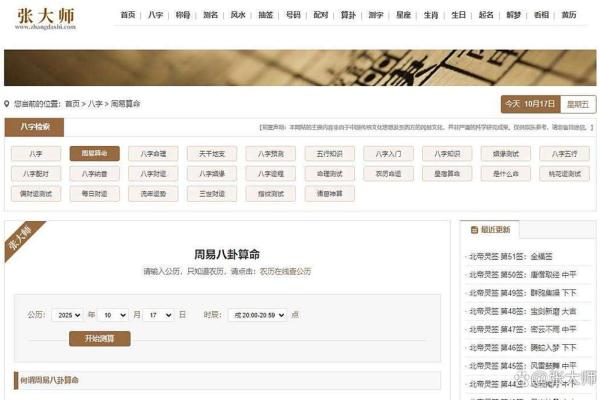Click the 最近更新 panel icon
600x400 pixels.
click(474, 230)
